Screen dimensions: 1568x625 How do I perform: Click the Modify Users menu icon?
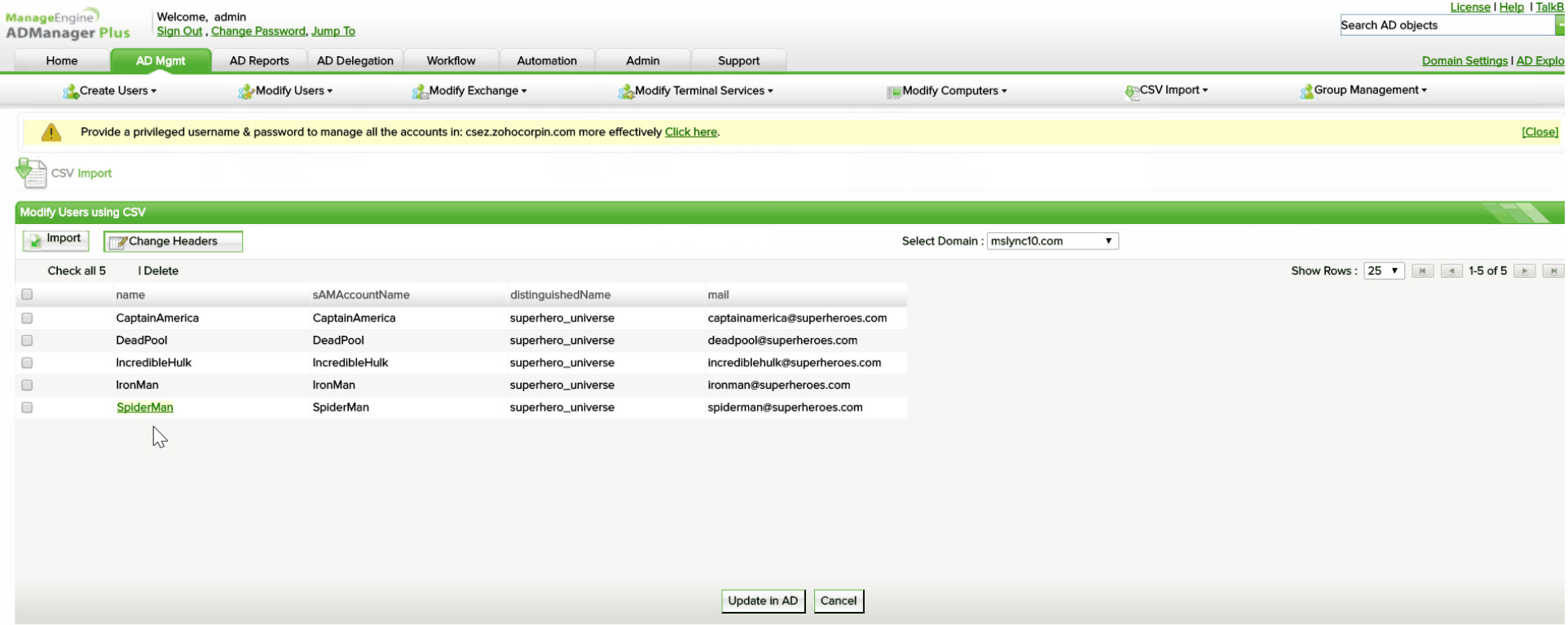(246, 92)
